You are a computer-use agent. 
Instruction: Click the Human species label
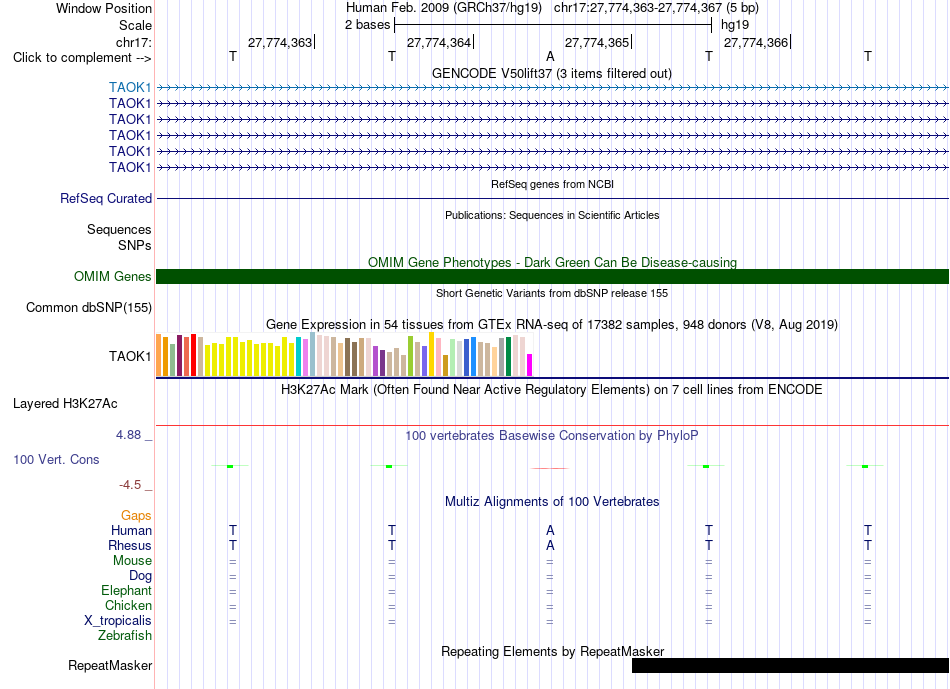point(131,531)
